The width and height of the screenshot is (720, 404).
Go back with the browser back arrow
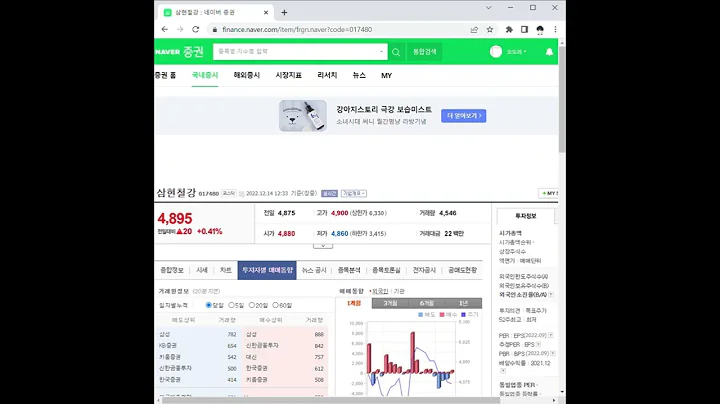(164, 29)
